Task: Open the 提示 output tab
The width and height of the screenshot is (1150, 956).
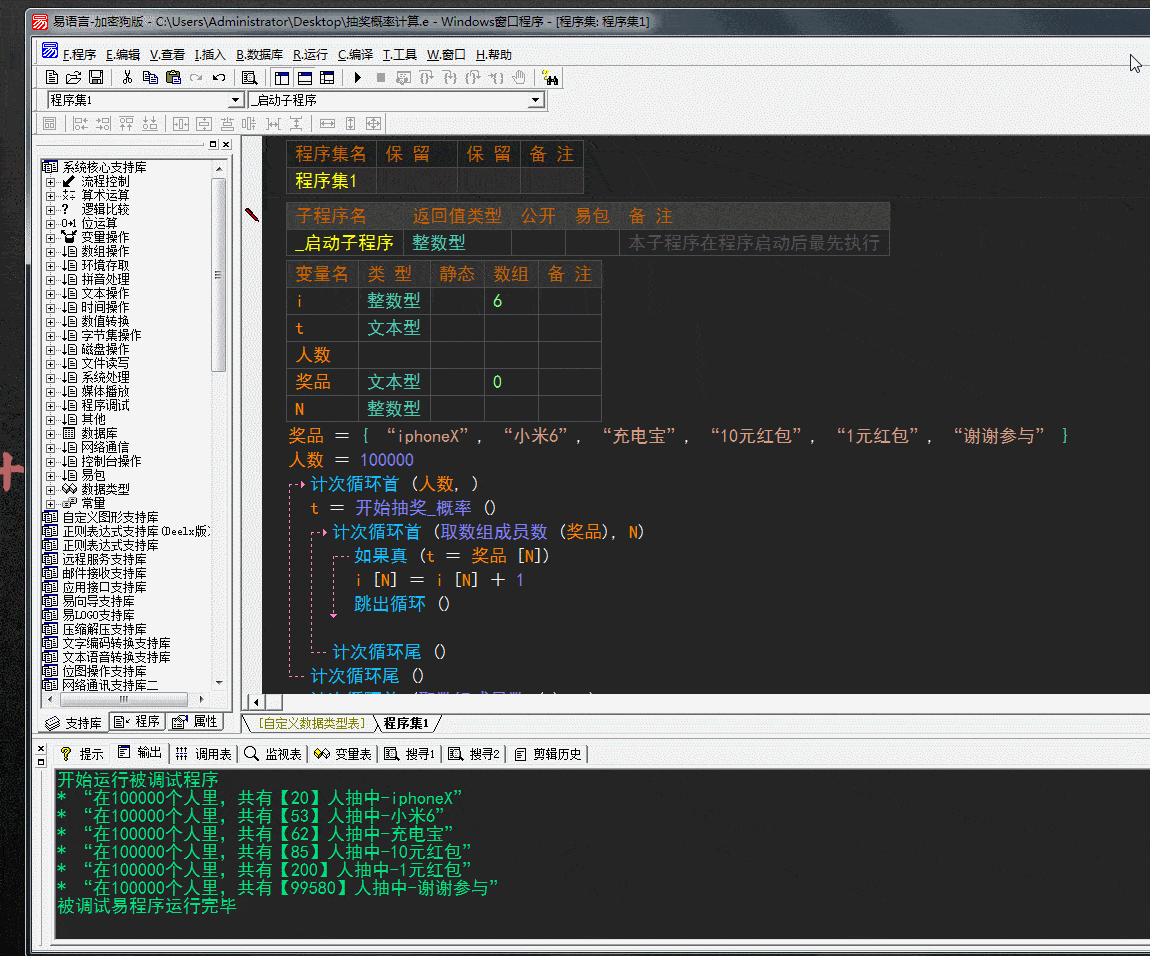Action: coord(82,754)
